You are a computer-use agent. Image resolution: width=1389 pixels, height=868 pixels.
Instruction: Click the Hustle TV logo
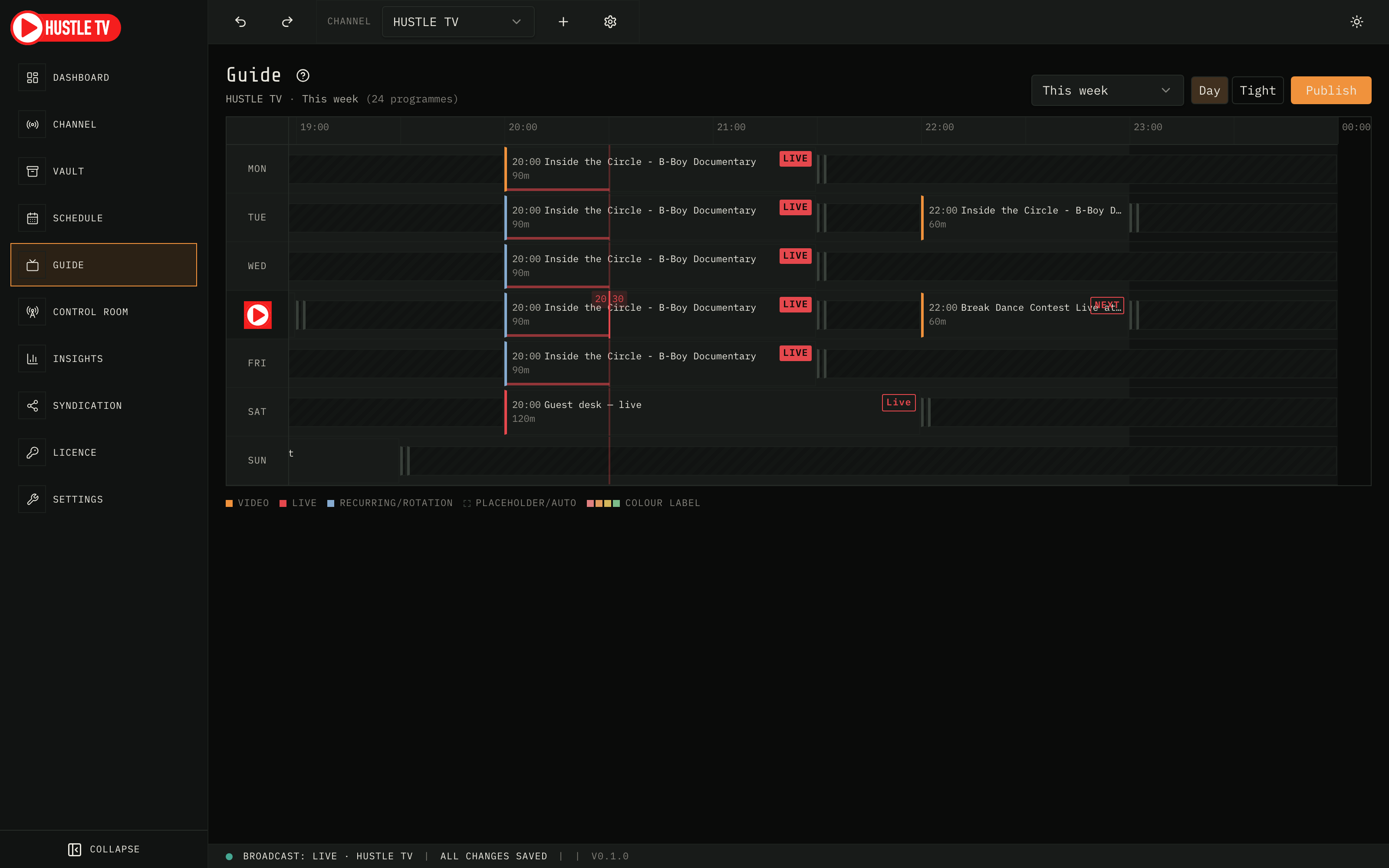pyautogui.click(x=66, y=27)
